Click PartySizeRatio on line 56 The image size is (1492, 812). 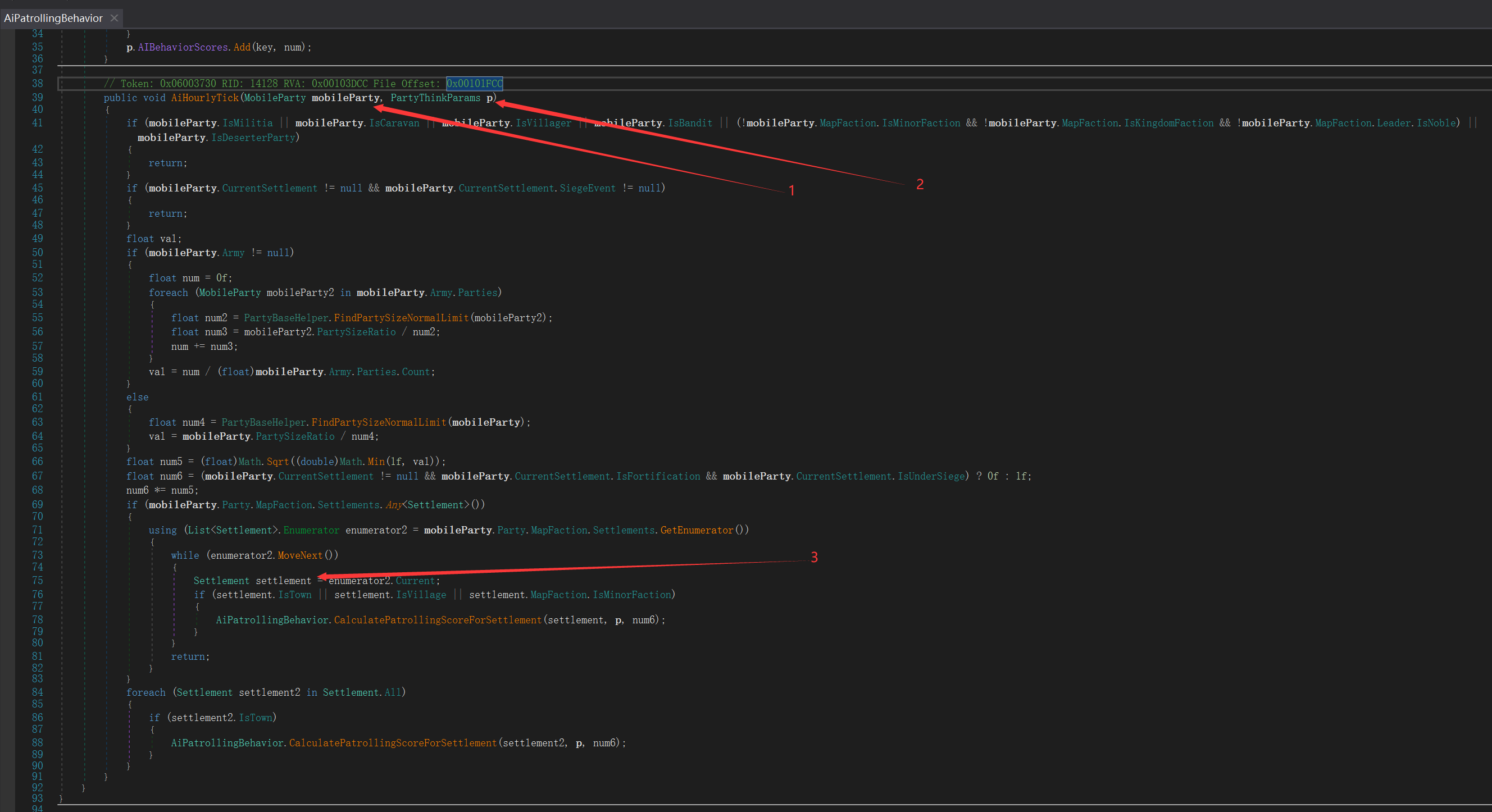click(356, 332)
